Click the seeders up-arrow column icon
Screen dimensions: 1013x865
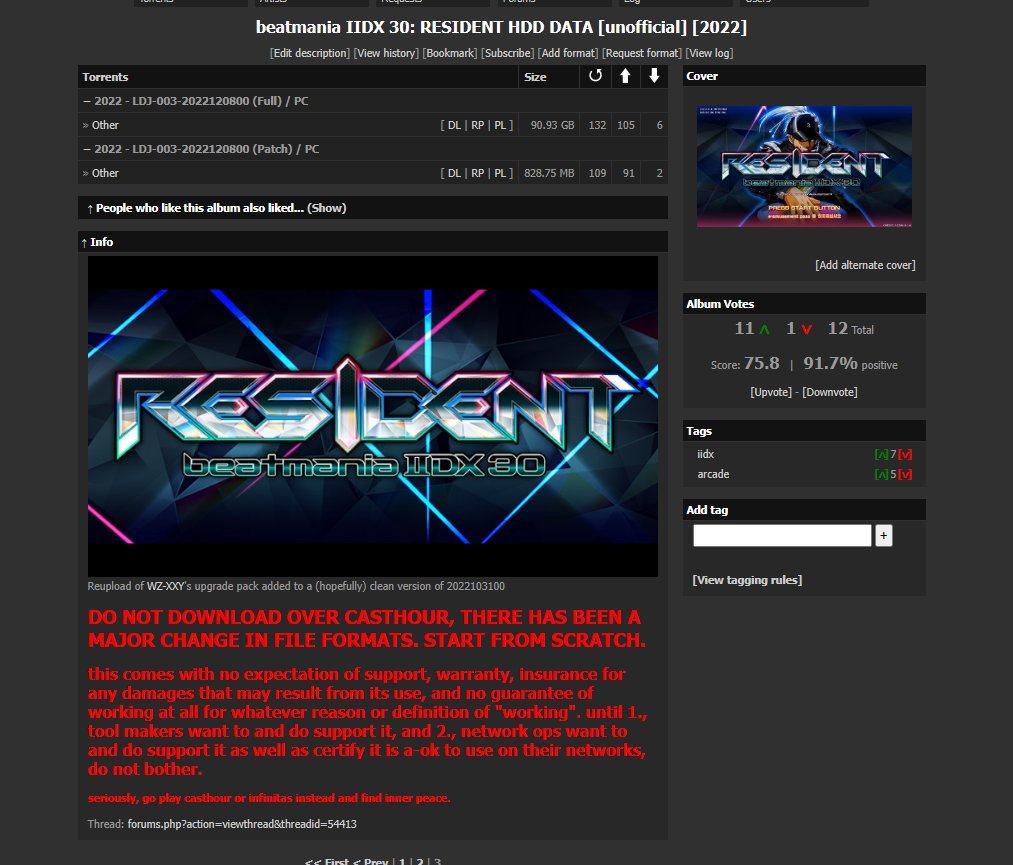click(625, 76)
